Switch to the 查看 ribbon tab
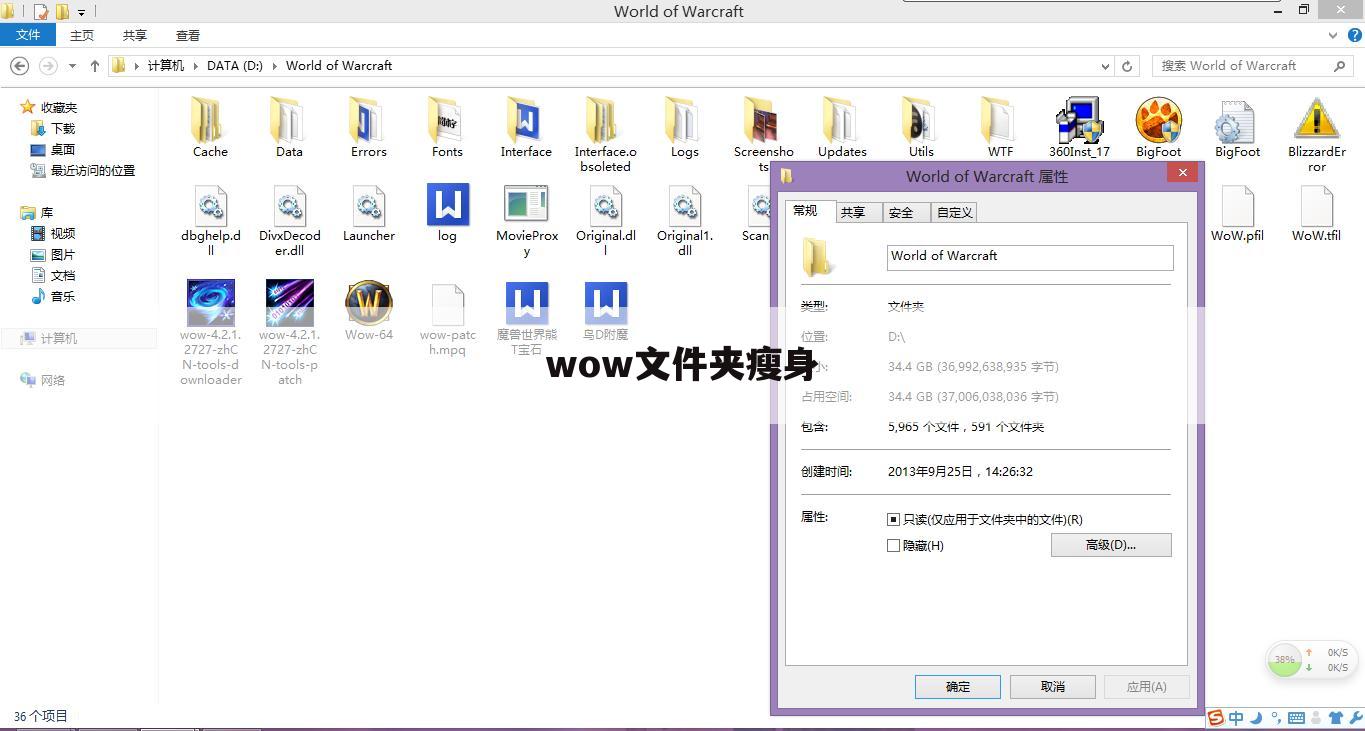The image size is (1365, 731). coord(188,35)
